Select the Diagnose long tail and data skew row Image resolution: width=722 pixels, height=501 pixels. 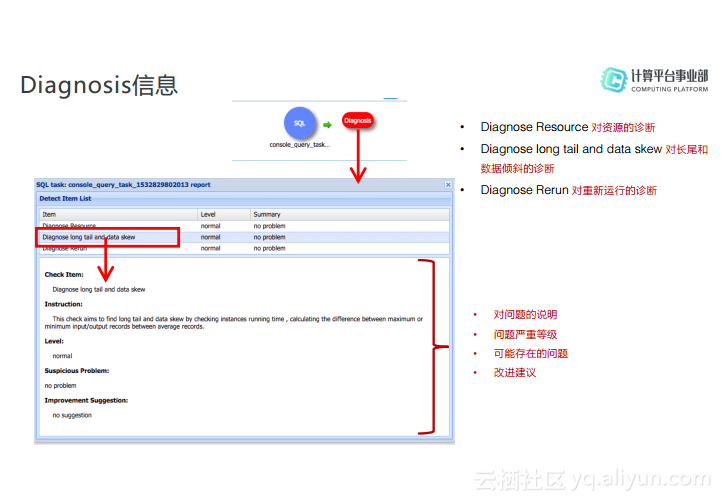click(x=245, y=237)
